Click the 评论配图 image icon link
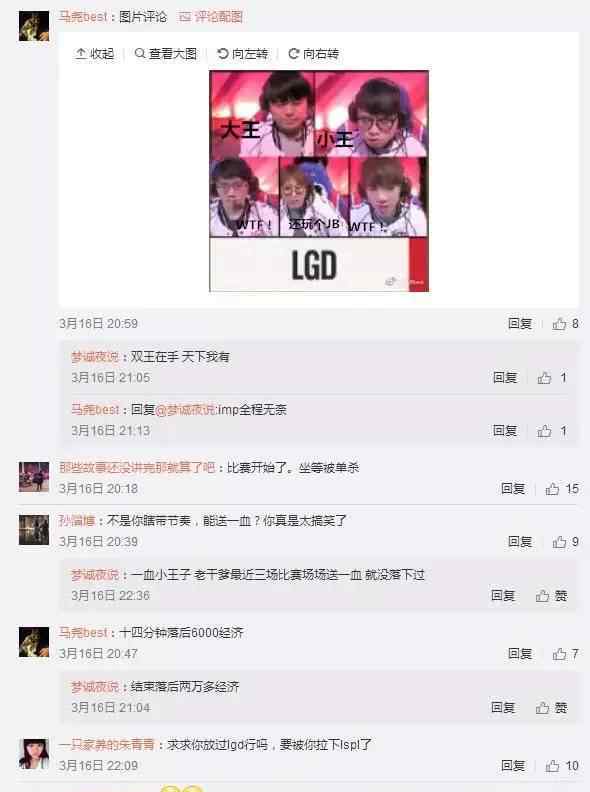 coord(211,17)
